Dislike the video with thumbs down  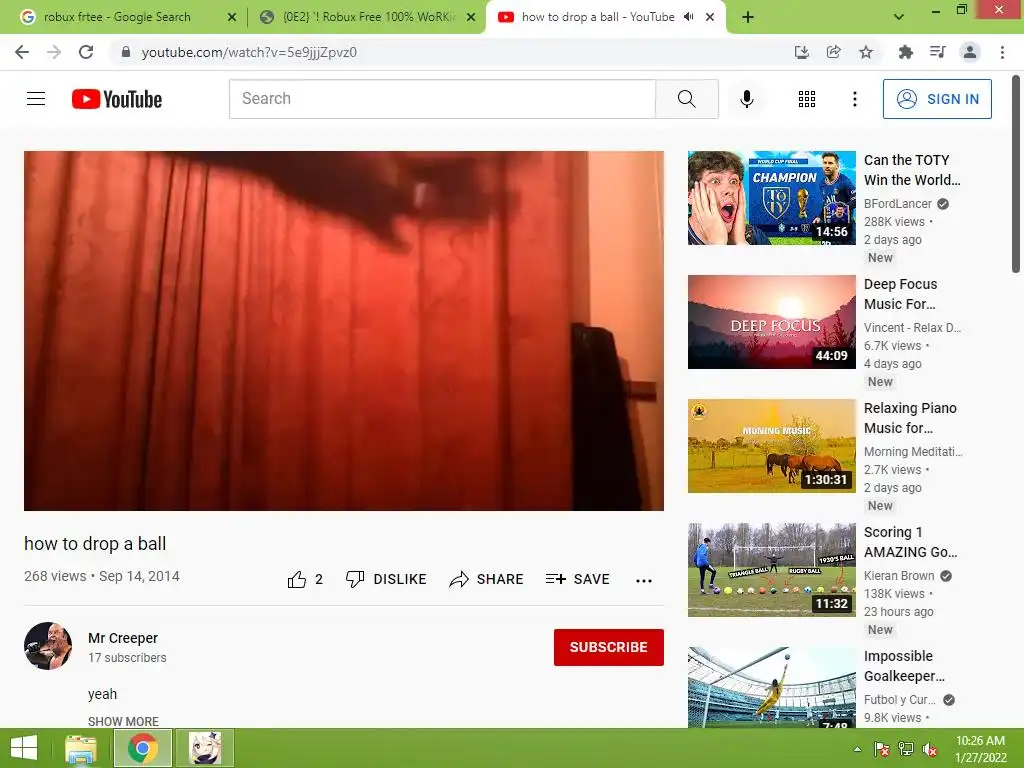click(x=386, y=579)
